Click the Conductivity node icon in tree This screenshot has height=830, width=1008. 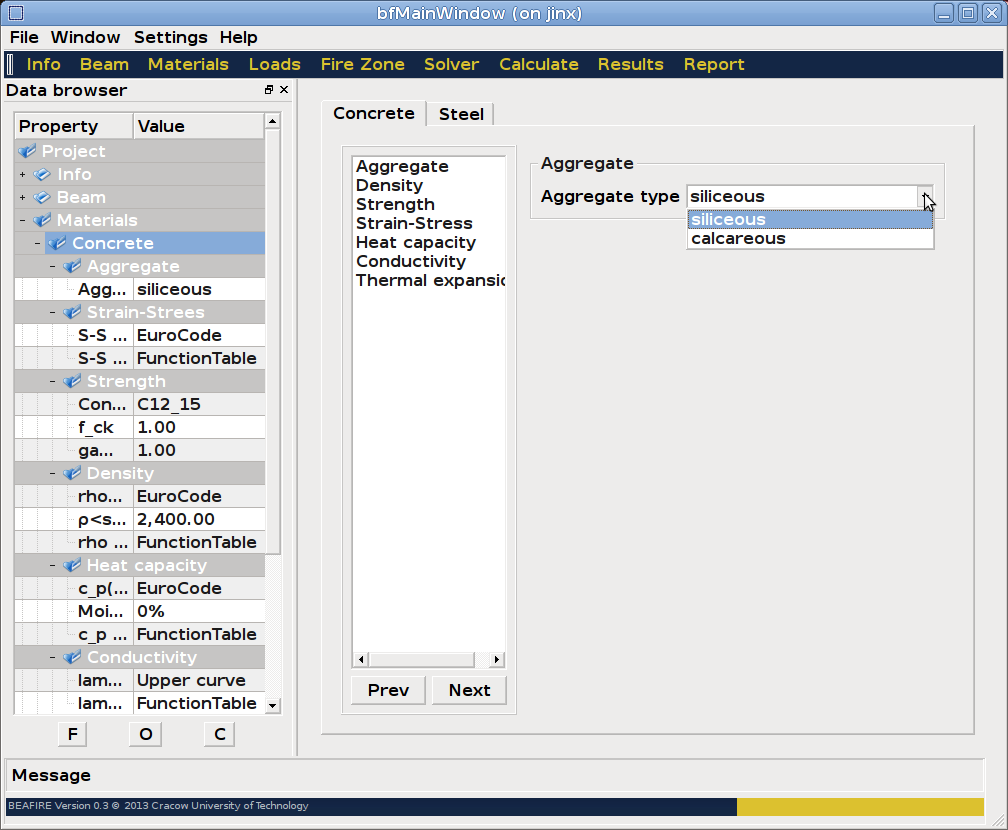(72, 657)
